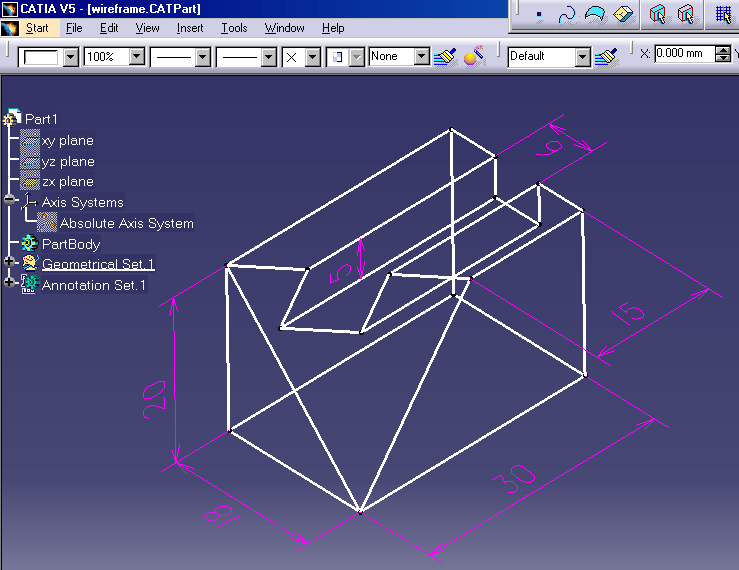Image resolution: width=739 pixels, height=570 pixels.
Task: Open the Edit menu
Action: (109, 28)
